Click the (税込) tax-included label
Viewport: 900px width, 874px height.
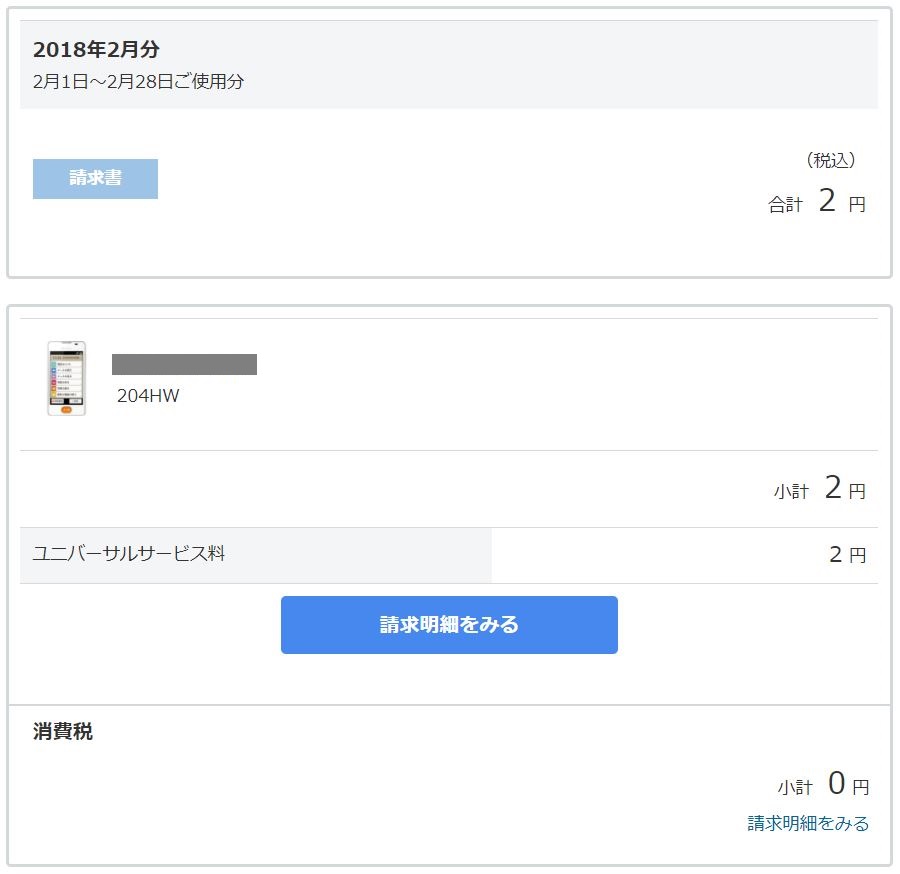point(831,160)
